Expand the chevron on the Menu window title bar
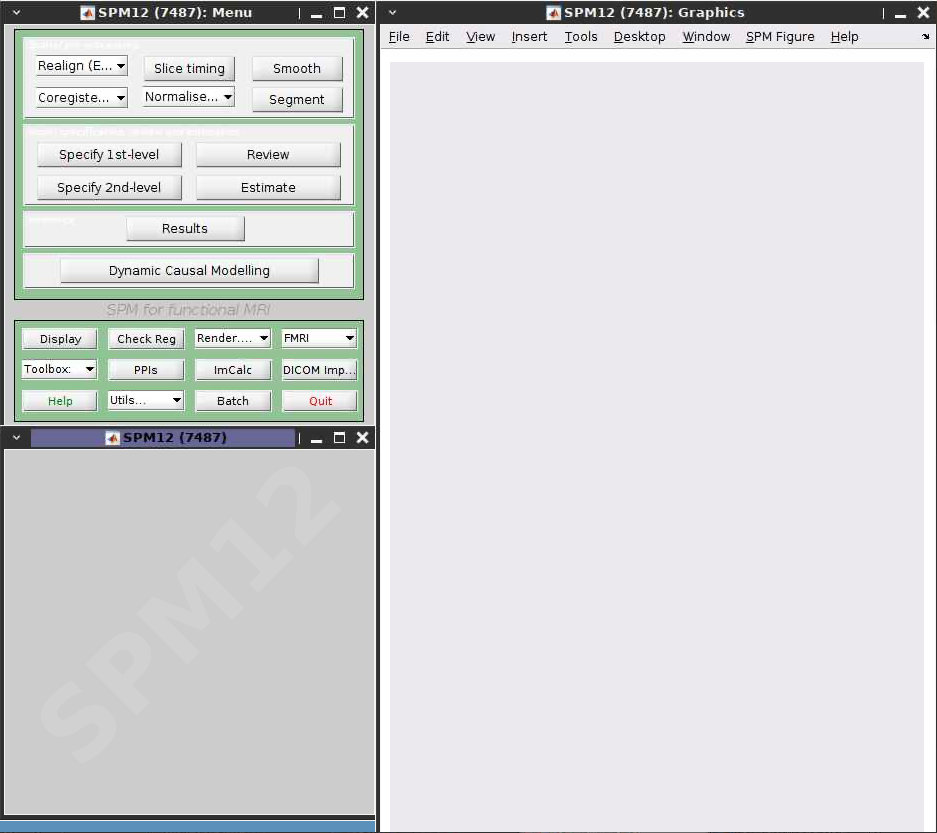937x833 pixels. pyautogui.click(x=14, y=13)
